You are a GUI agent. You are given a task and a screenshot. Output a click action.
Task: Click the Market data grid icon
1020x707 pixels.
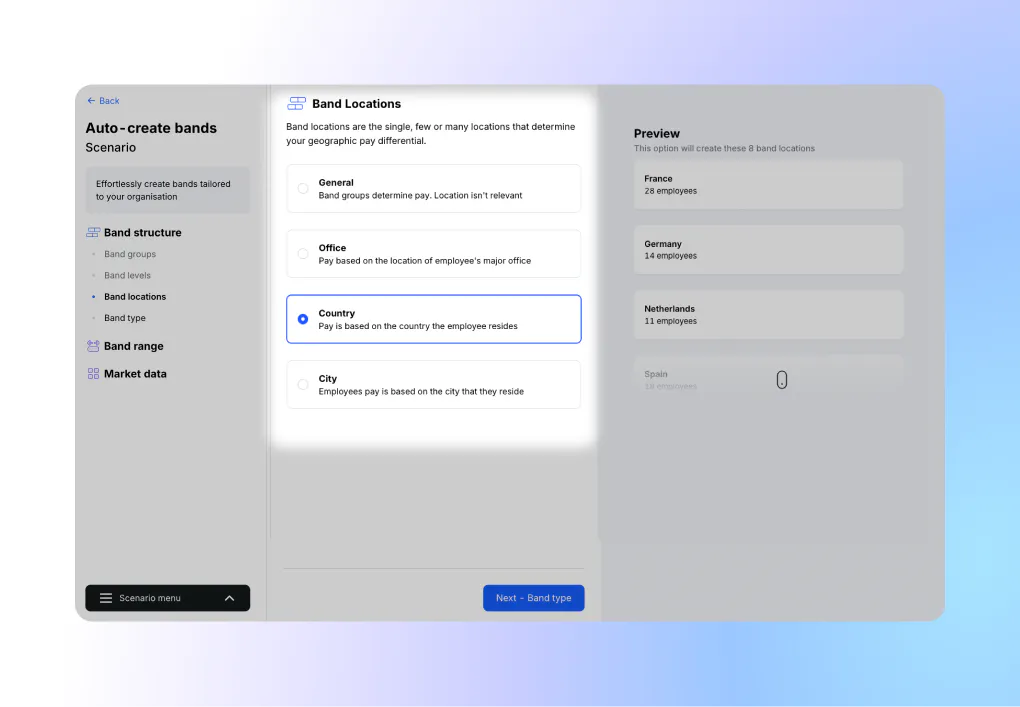click(x=93, y=374)
